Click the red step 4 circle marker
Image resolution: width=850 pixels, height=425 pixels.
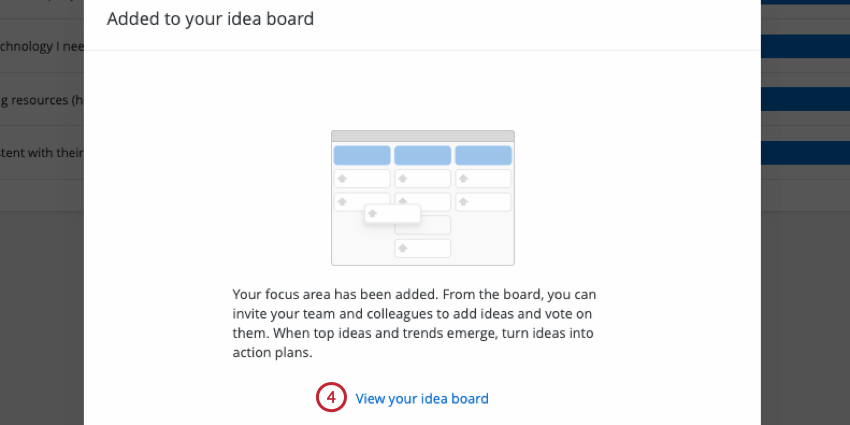[331, 399]
